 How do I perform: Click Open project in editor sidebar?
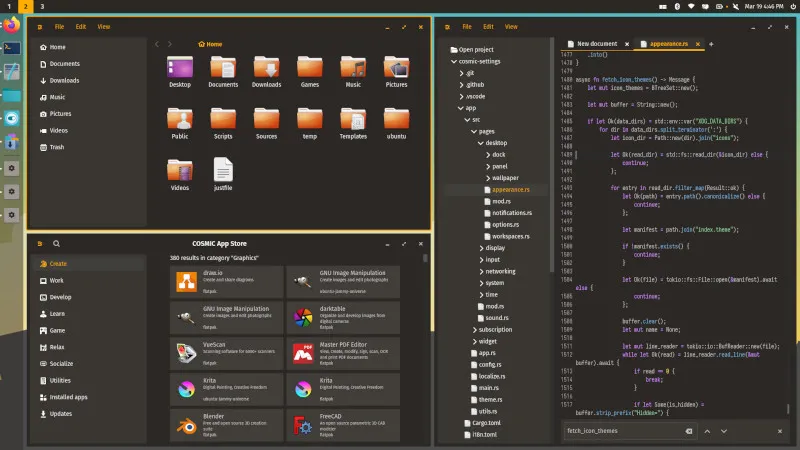(x=472, y=49)
